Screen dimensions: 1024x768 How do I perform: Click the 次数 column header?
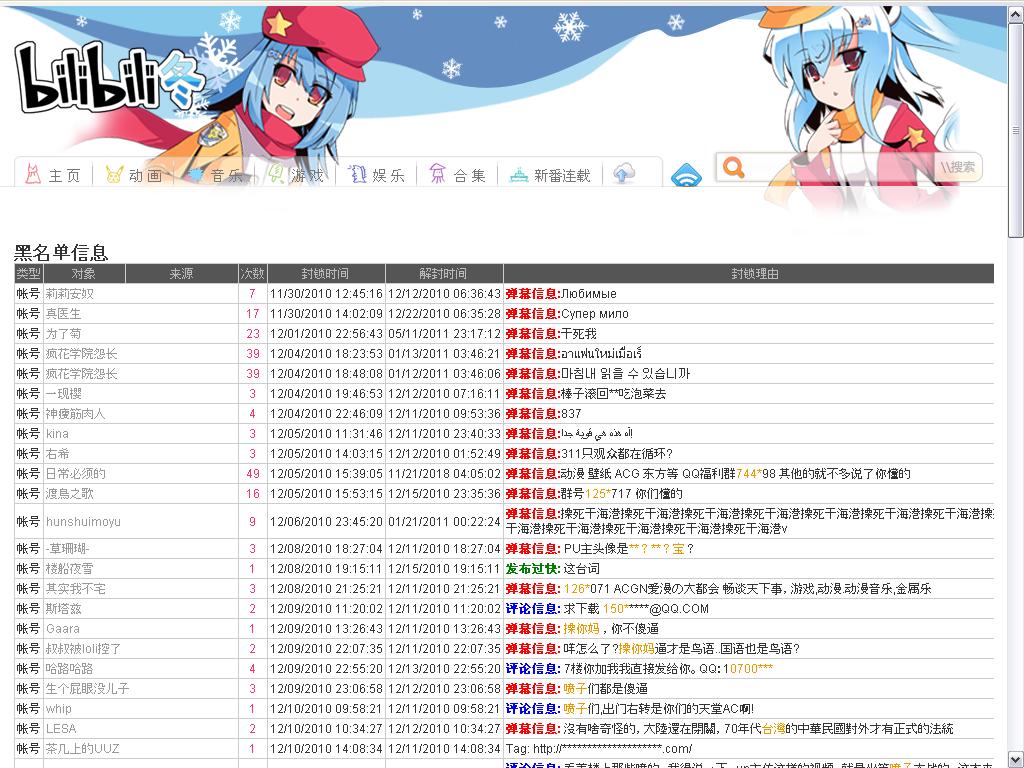pos(252,274)
